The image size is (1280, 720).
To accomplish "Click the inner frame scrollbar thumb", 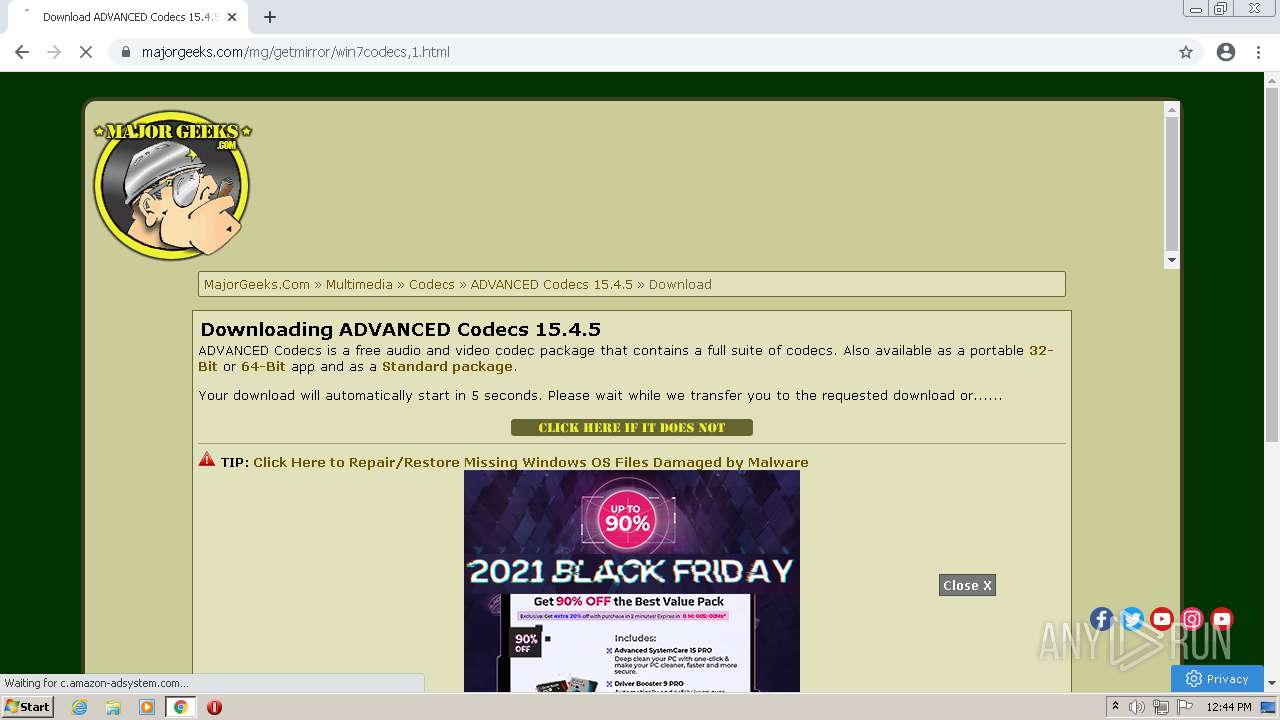I will point(1172,183).
